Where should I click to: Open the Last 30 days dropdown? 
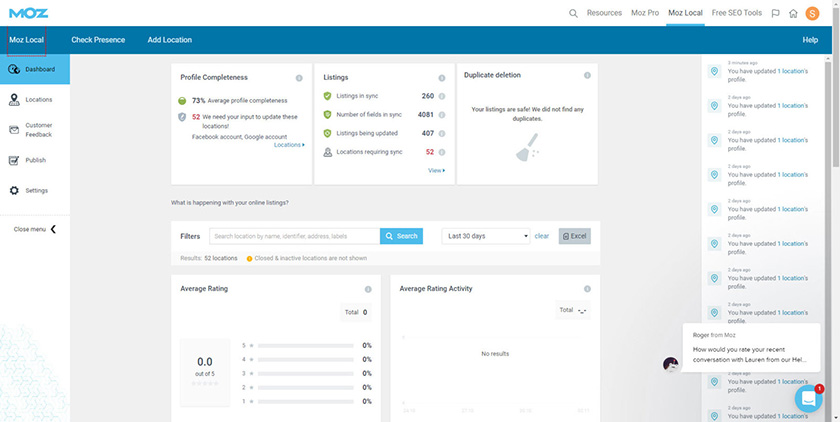pos(485,236)
